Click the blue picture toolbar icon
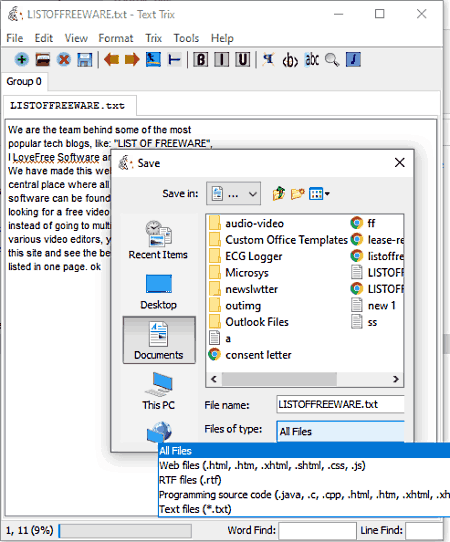 (153, 60)
